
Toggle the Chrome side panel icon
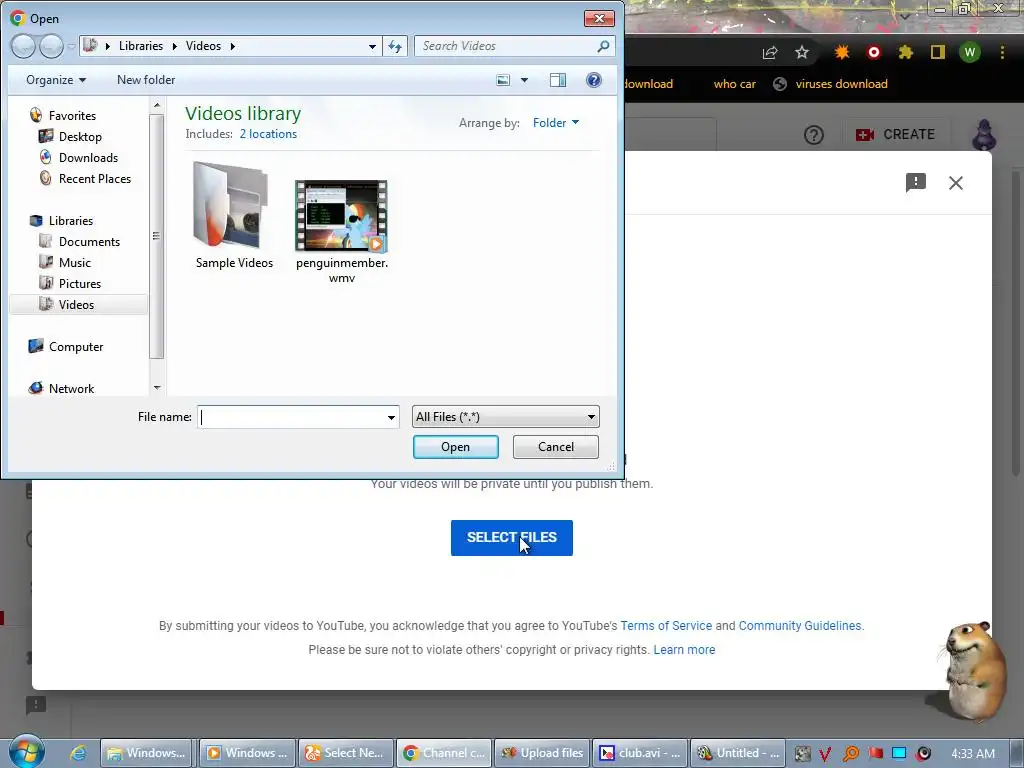point(938,52)
